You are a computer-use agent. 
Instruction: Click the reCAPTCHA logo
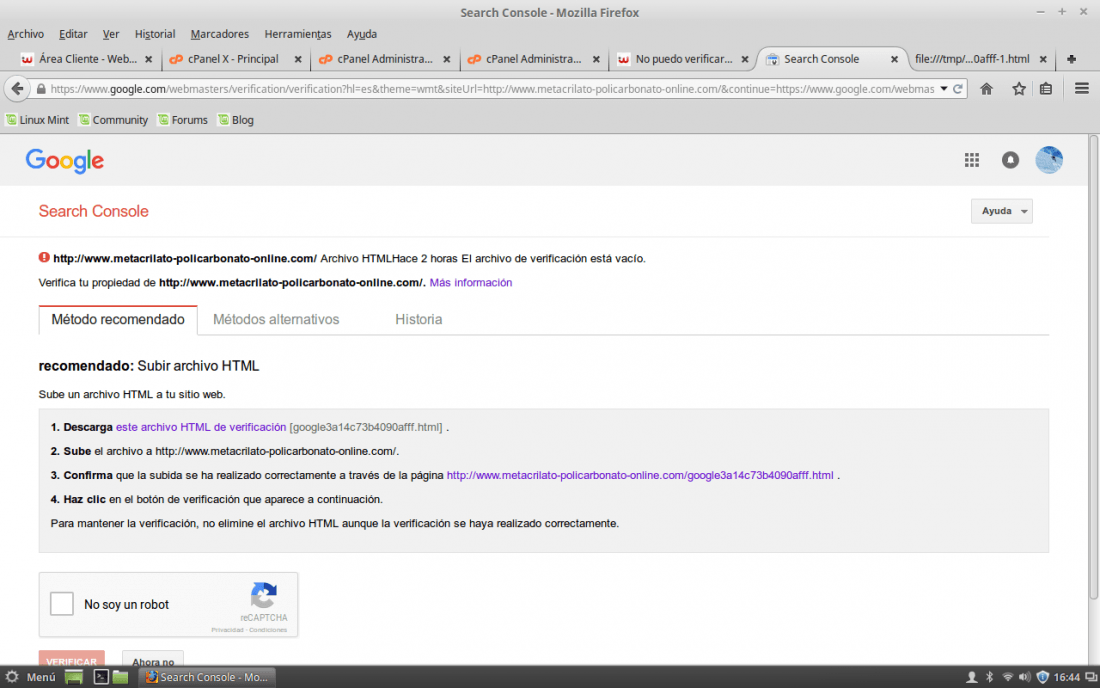tap(264, 595)
